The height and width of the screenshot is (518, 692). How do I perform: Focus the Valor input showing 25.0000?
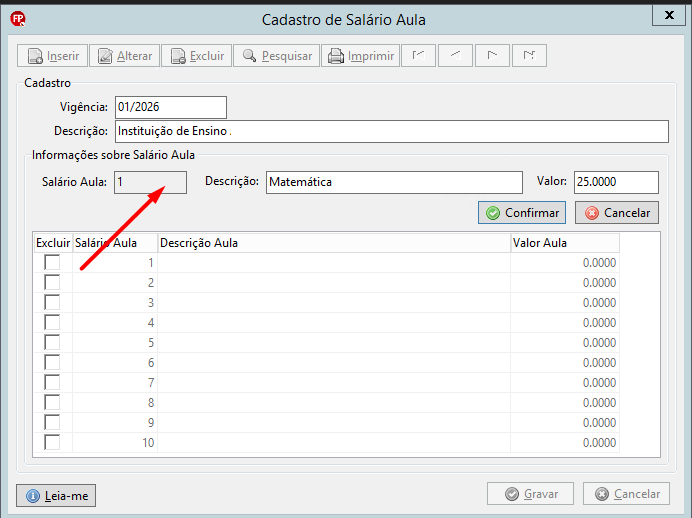(x=616, y=182)
